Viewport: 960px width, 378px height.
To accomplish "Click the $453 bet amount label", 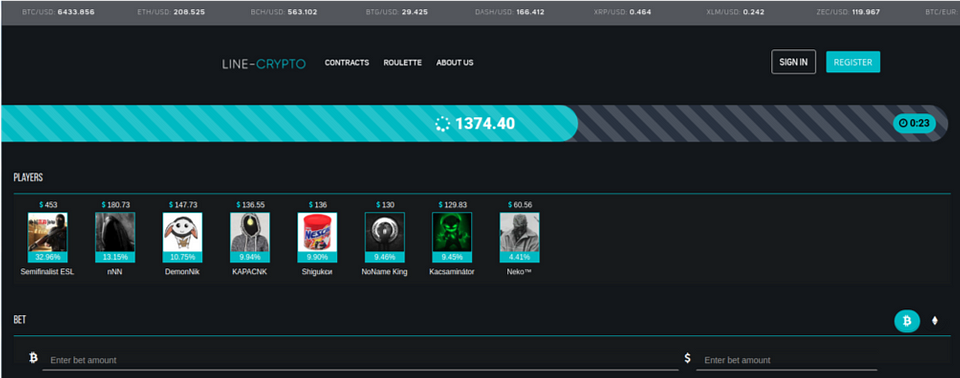I will (48, 205).
